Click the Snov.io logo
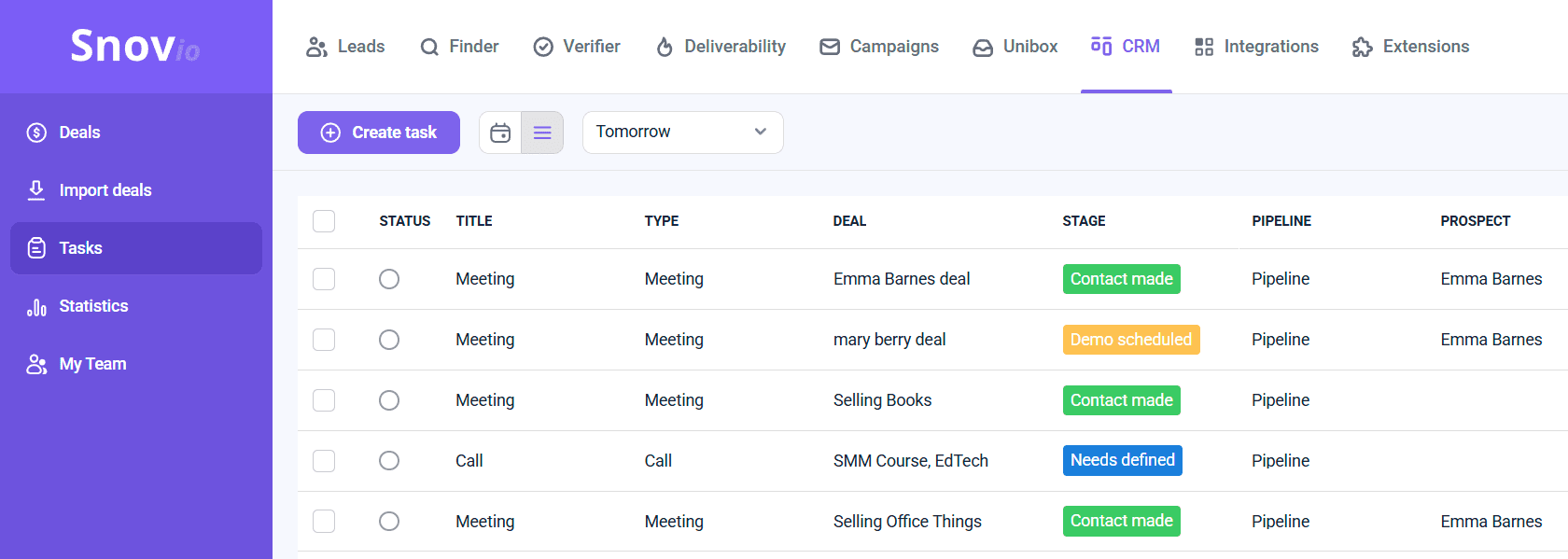Image resolution: width=1568 pixels, height=559 pixels. coord(135,46)
